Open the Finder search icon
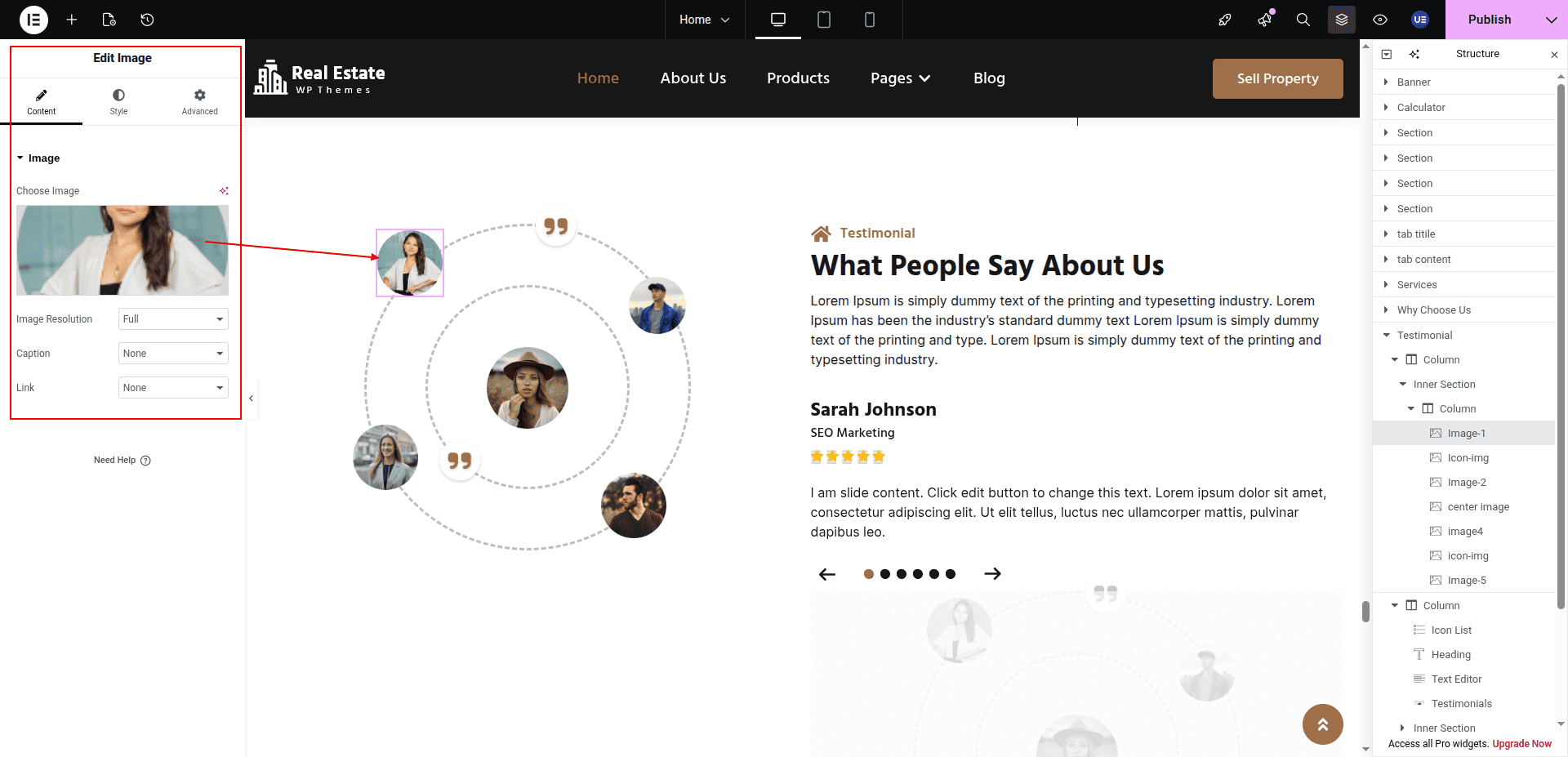 [1303, 20]
